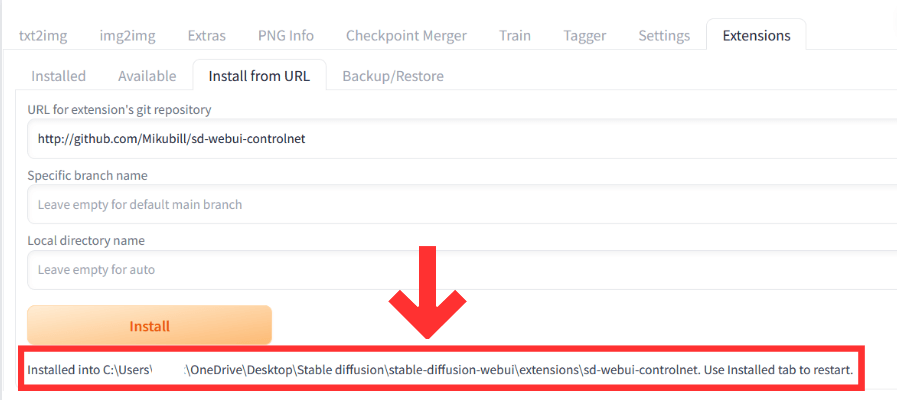This screenshot has height=400, width=897.
Task: Go to the Settings tab
Action: 664,35
